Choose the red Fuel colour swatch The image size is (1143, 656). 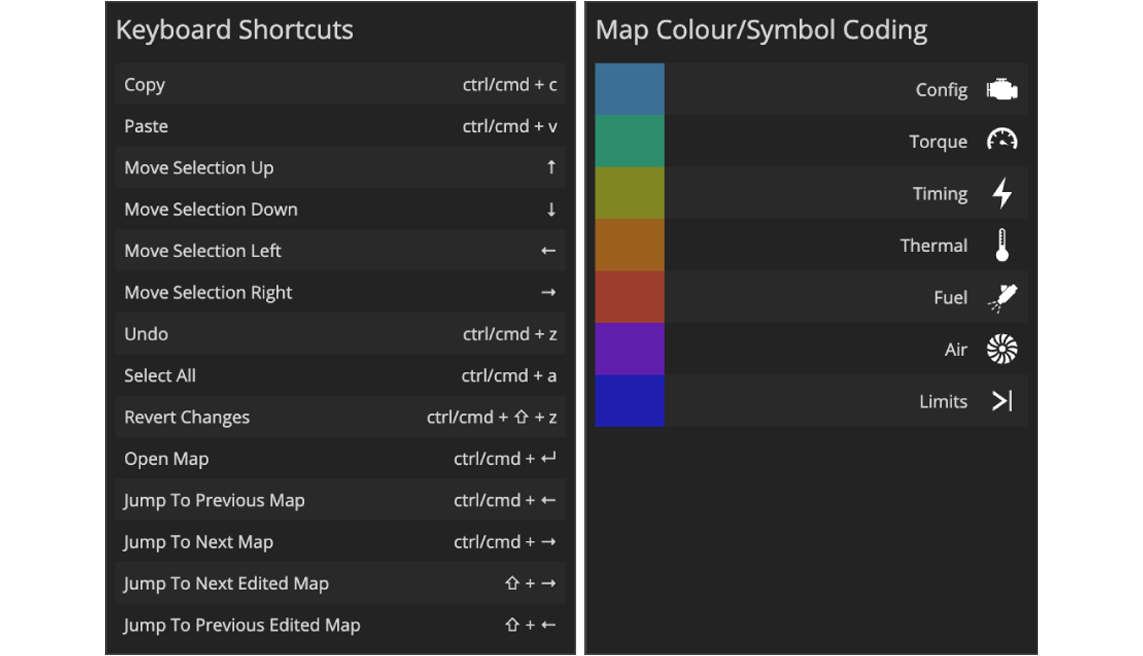(630, 297)
